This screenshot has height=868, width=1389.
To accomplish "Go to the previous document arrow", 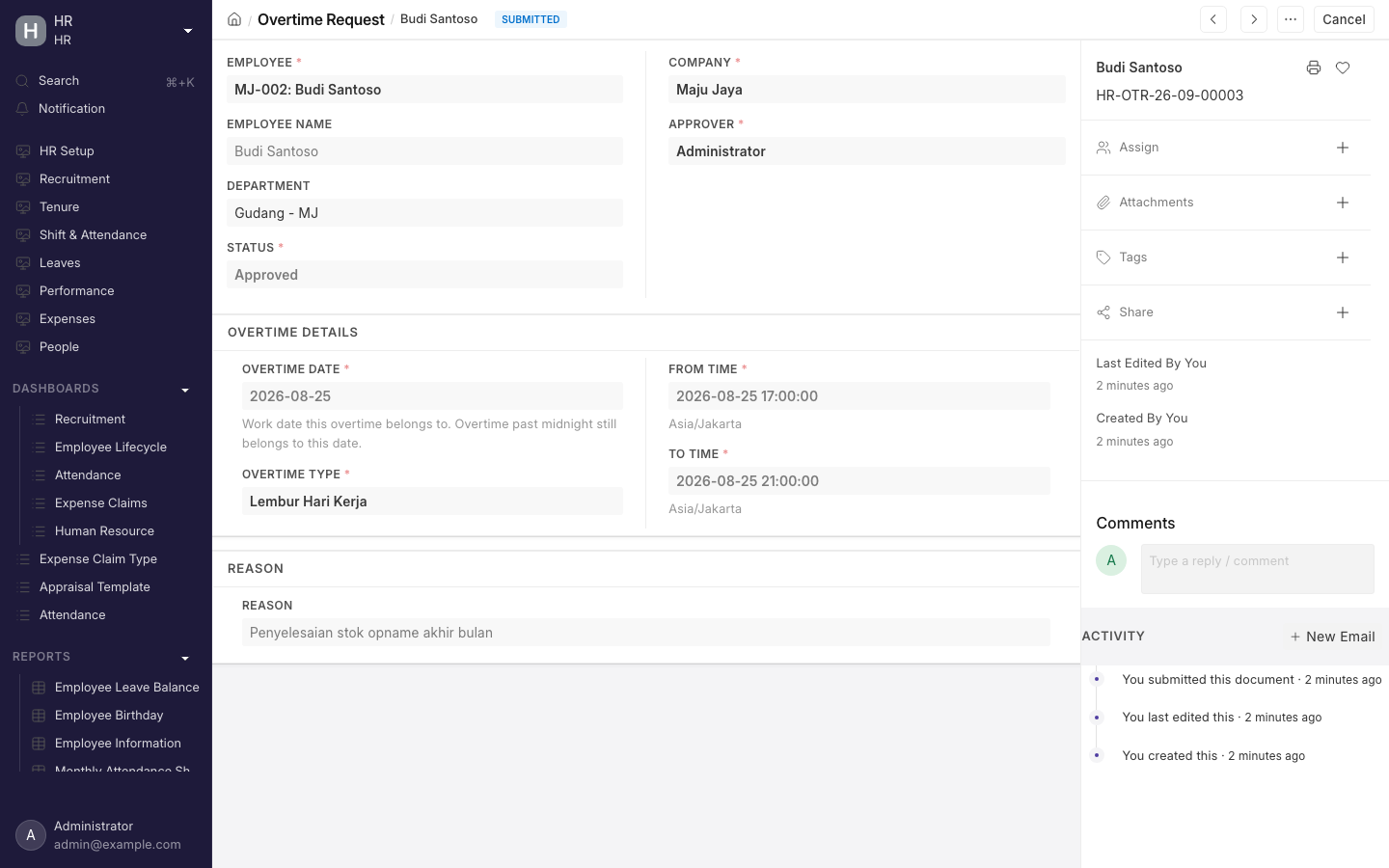I will [x=1213, y=19].
